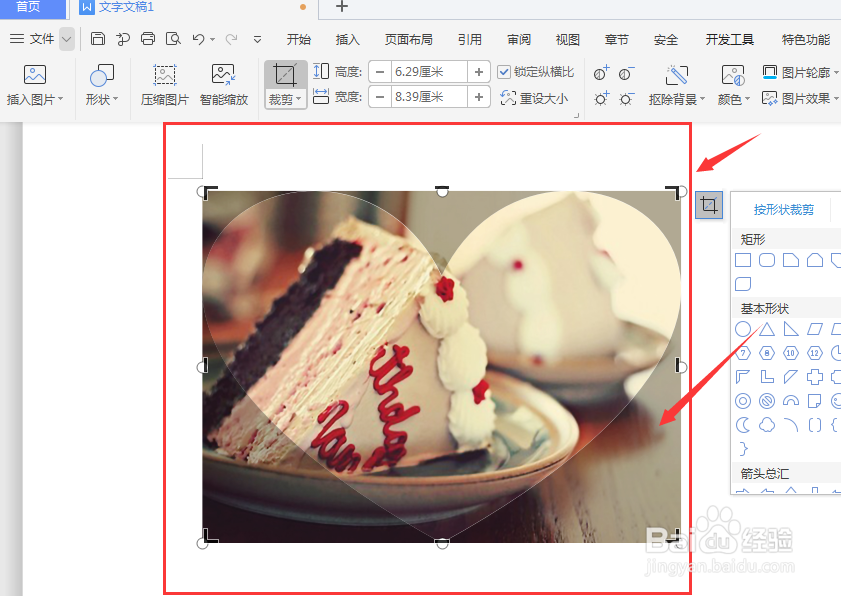Click the 图片轮廓 (Picture Outline) icon
841x596 pixels.
(x=770, y=71)
